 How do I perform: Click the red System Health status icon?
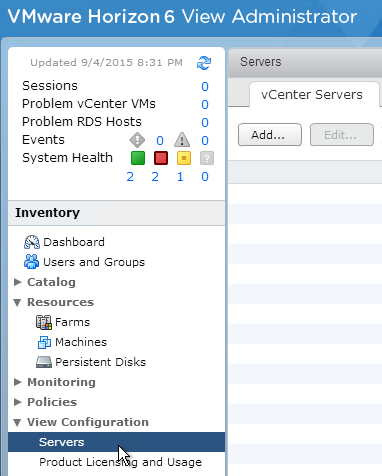point(161,158)
